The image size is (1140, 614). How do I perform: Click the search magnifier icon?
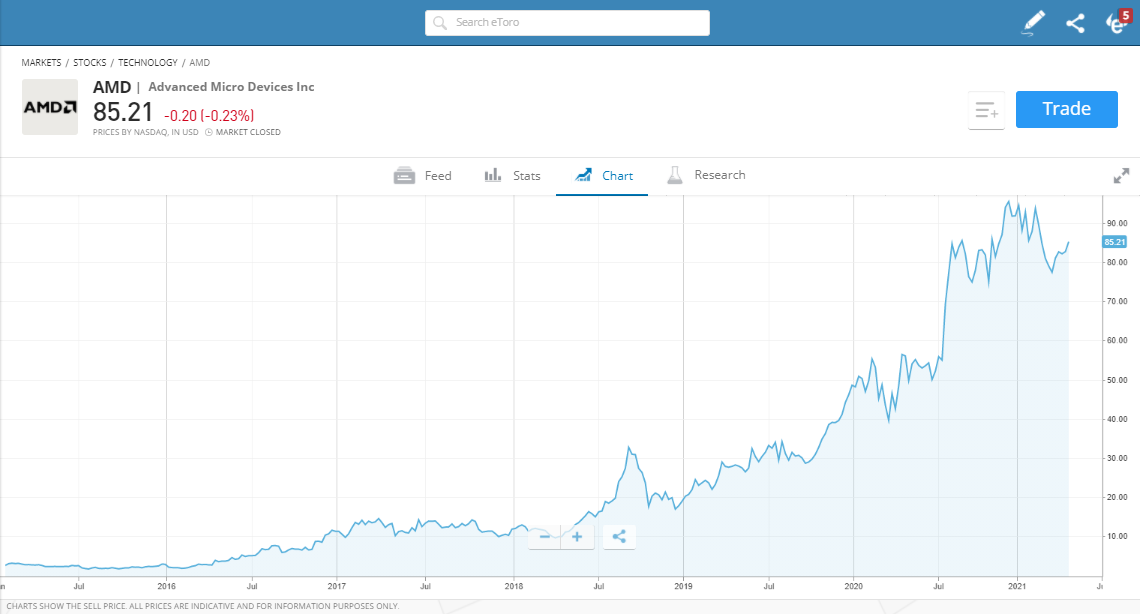click(439, 23)
